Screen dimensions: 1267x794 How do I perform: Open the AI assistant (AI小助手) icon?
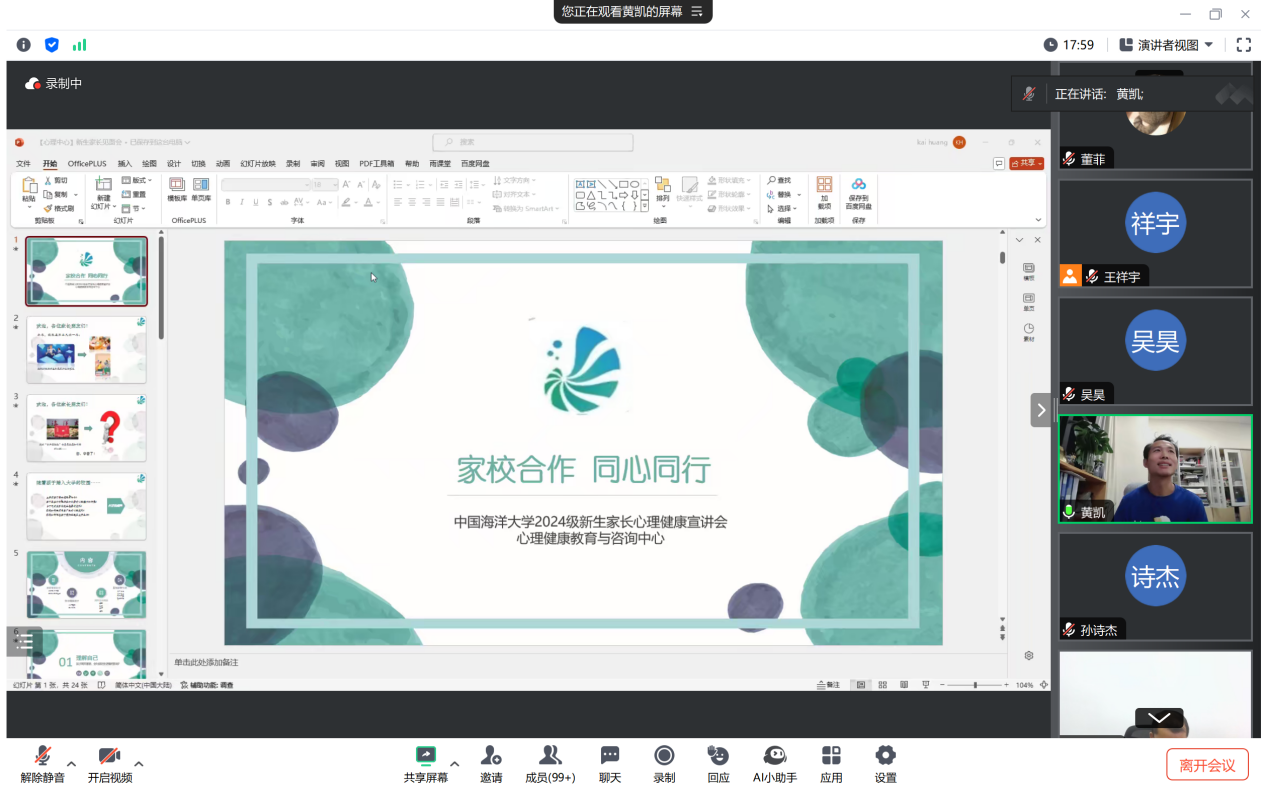775,756
